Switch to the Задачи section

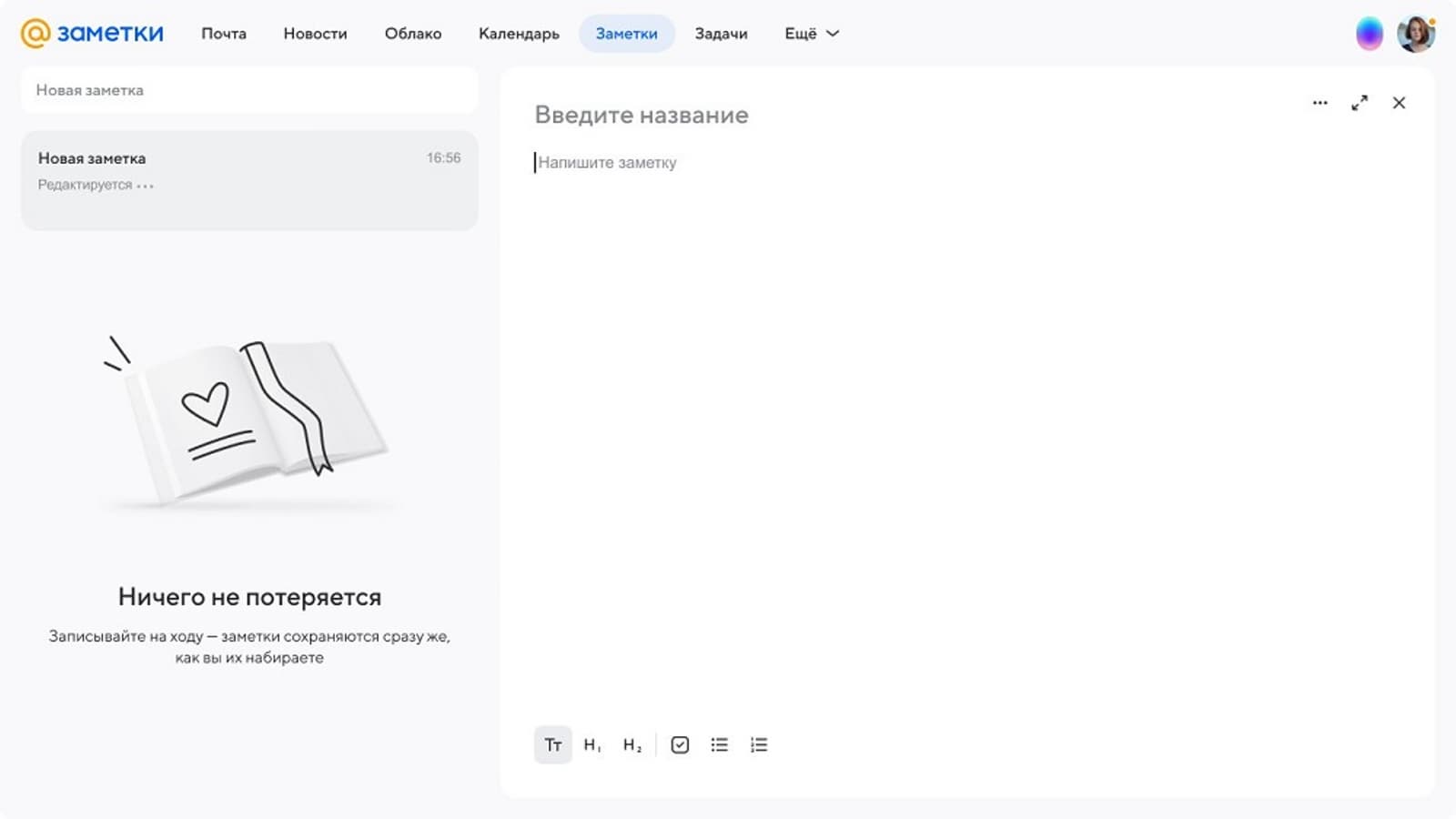tap(721, 34)
